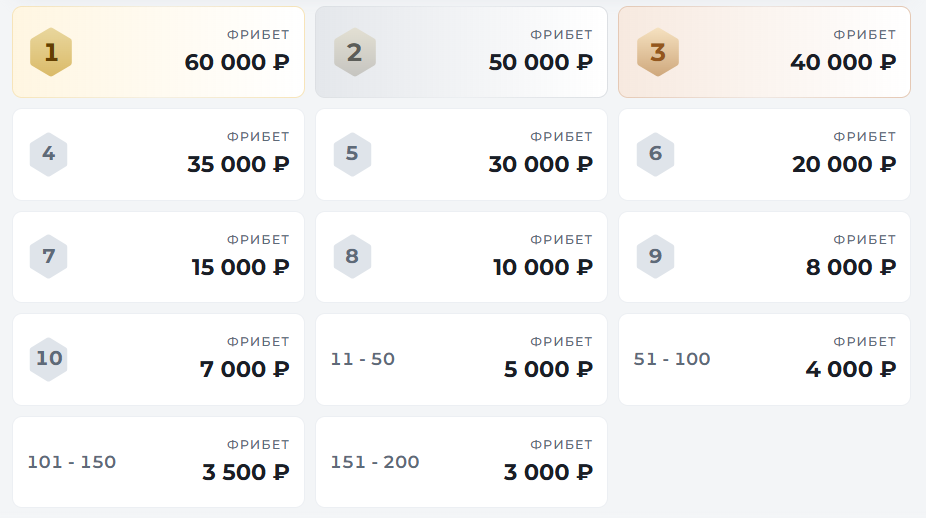Screen dimensions: 926x518
Task: Select the 40 000 ₽ freebet prize
Action: point(843,63)
